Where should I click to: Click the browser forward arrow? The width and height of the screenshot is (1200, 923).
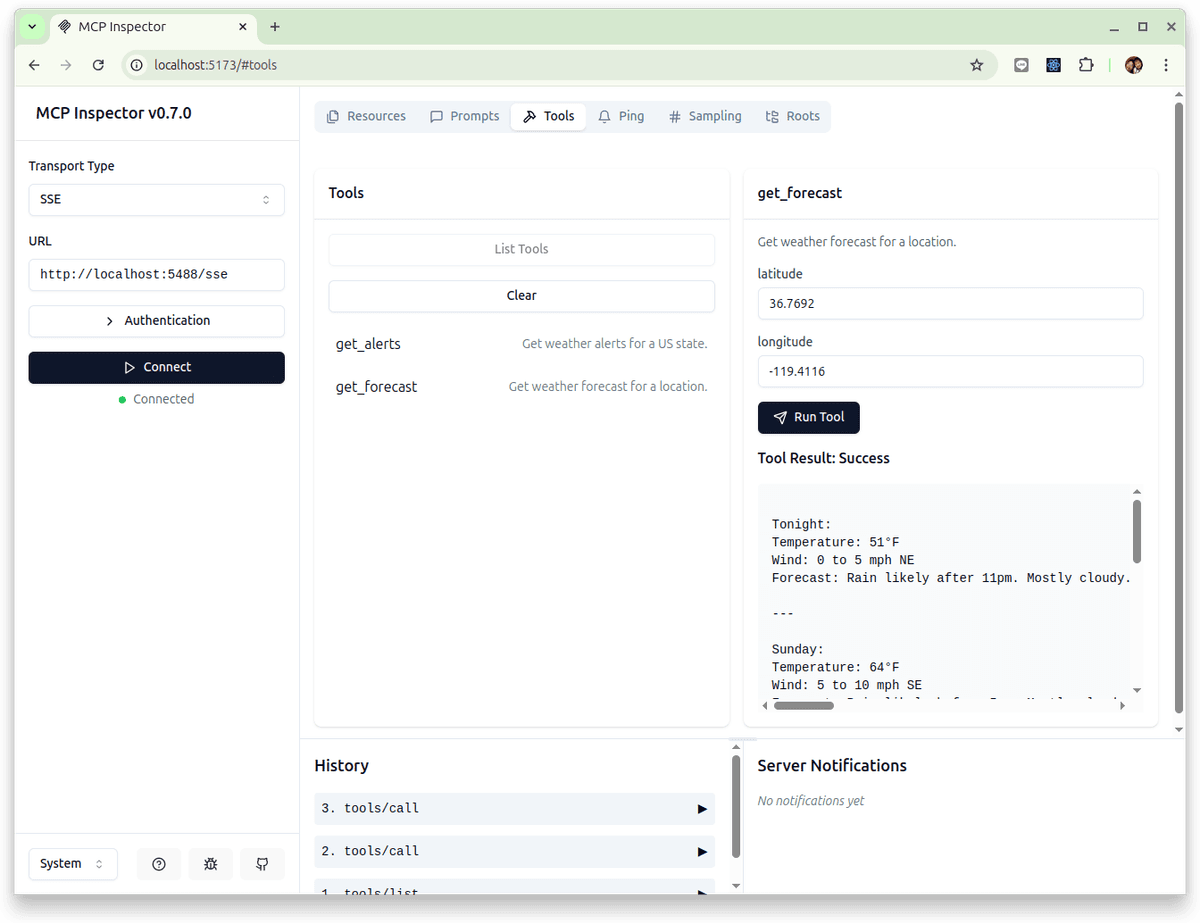[66, 65]
